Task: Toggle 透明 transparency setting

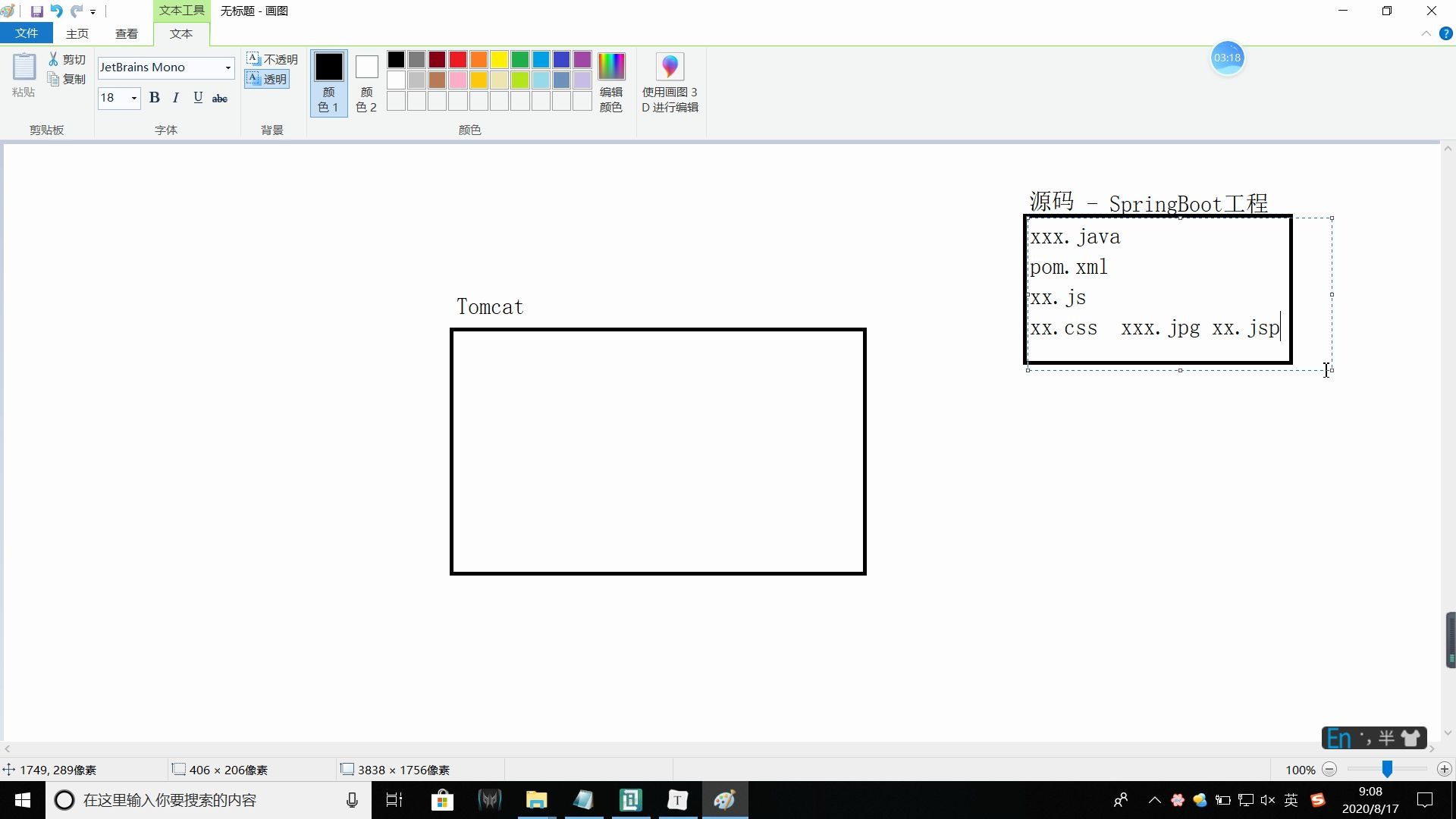Action: [x=267, y=79]
